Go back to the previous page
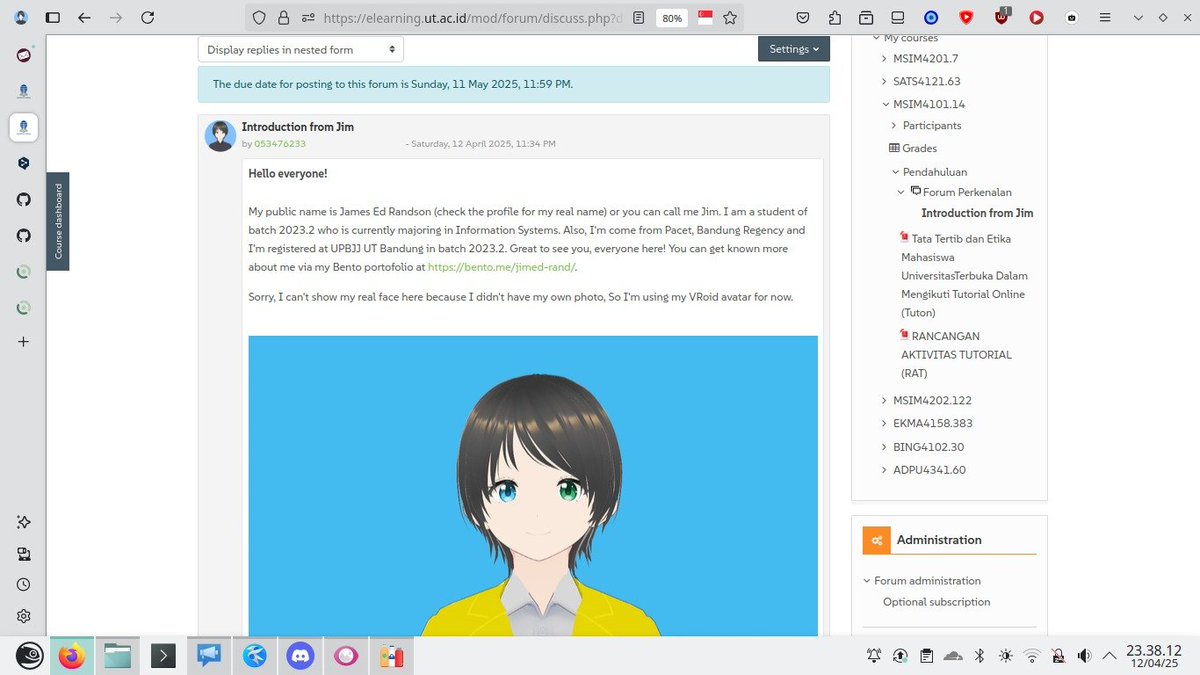Screen dimensions: 1200x675 pos(84,17)
